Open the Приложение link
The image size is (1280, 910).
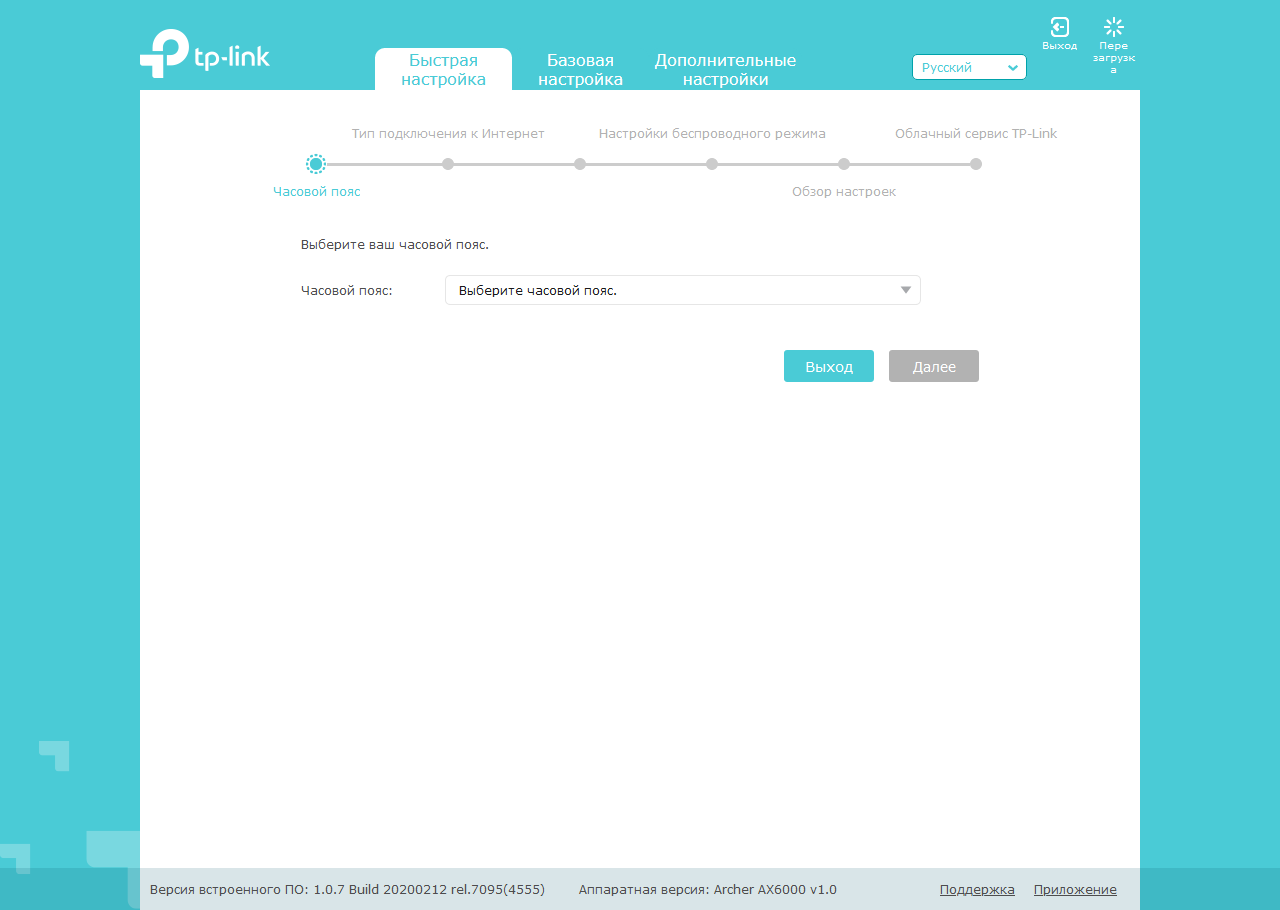(1075, 889)
